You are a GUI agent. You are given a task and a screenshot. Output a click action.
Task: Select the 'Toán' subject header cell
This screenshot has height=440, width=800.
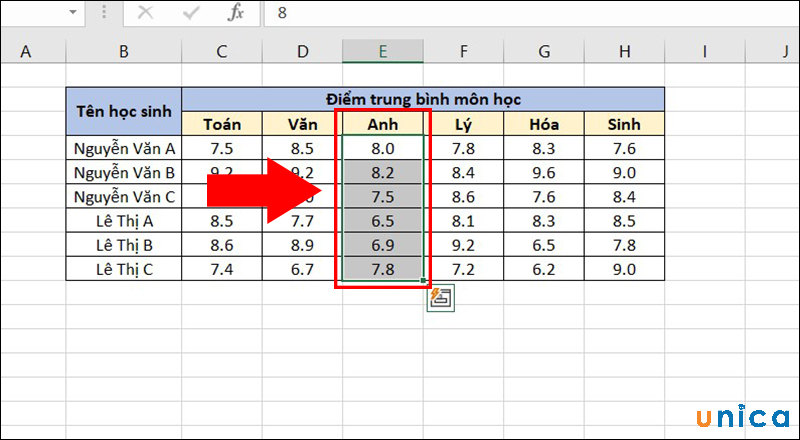pos(222,124)
